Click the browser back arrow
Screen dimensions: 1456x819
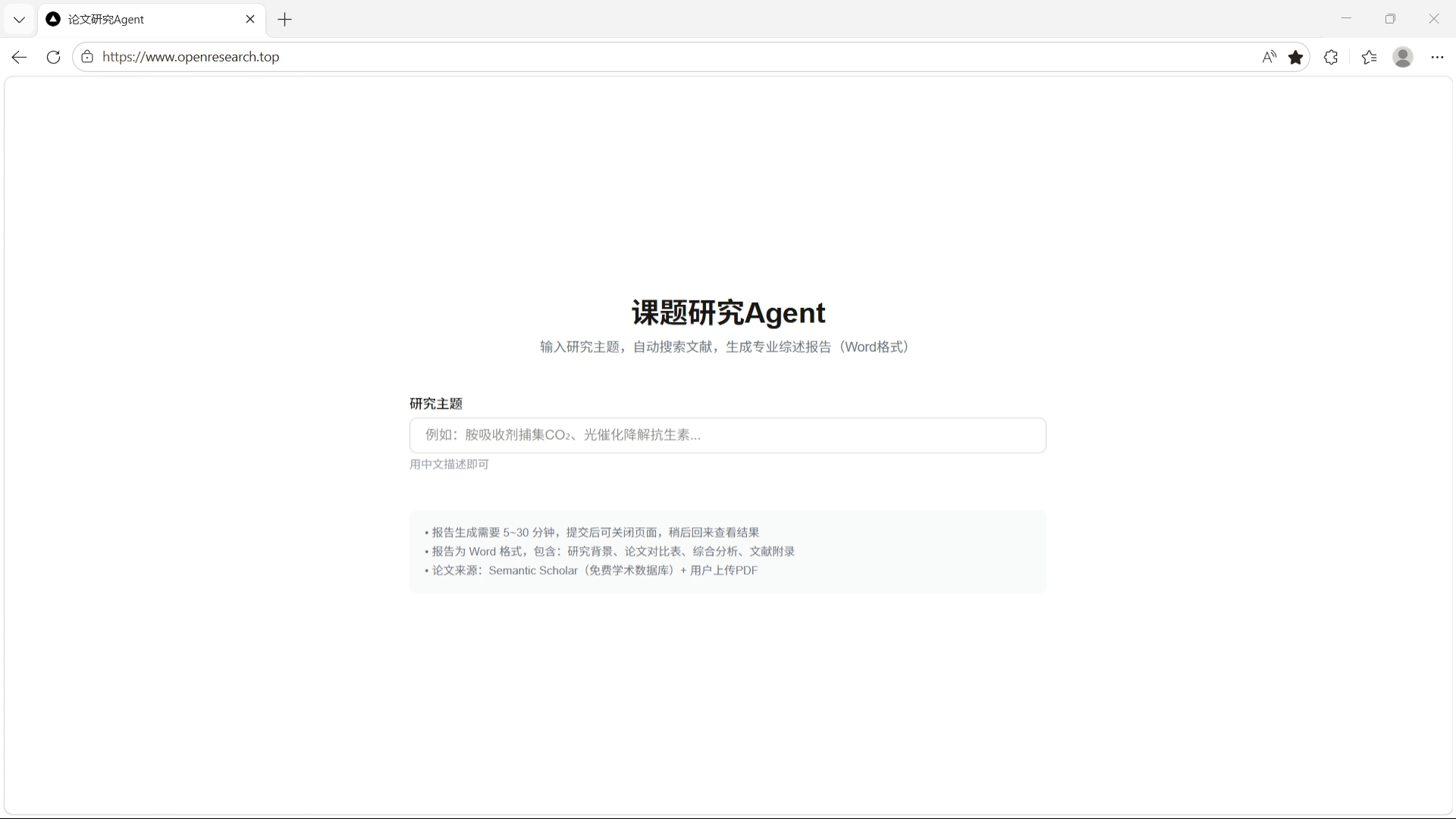click(20, 57)
